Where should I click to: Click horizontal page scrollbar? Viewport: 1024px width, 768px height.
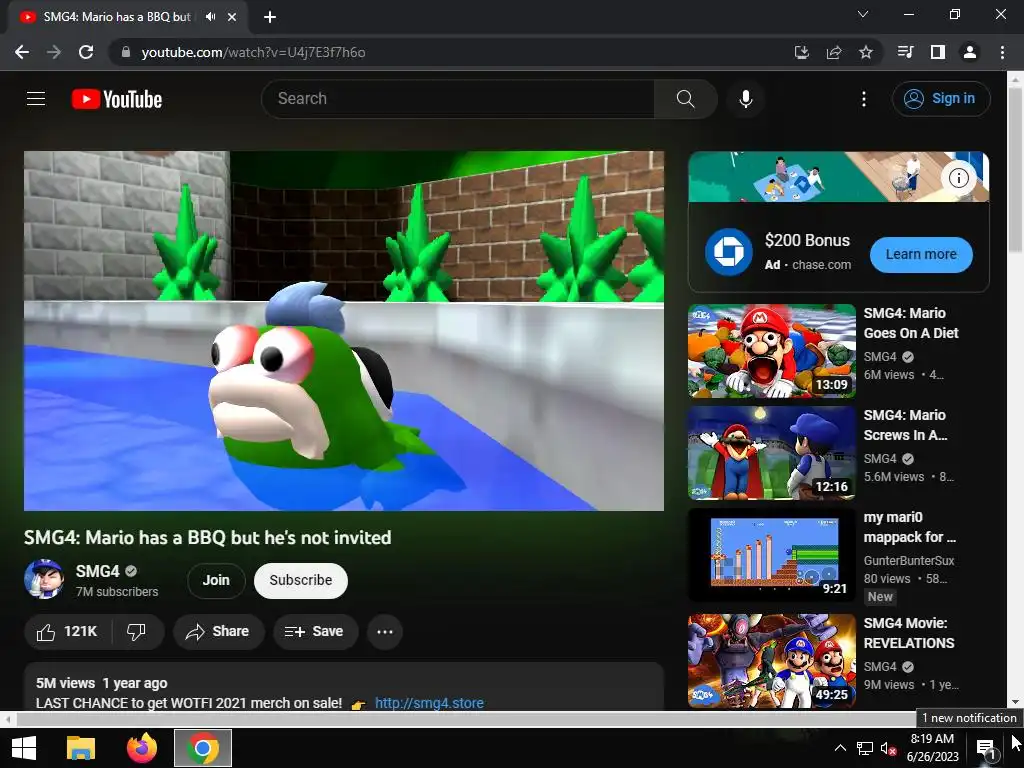tap(465, 719)
